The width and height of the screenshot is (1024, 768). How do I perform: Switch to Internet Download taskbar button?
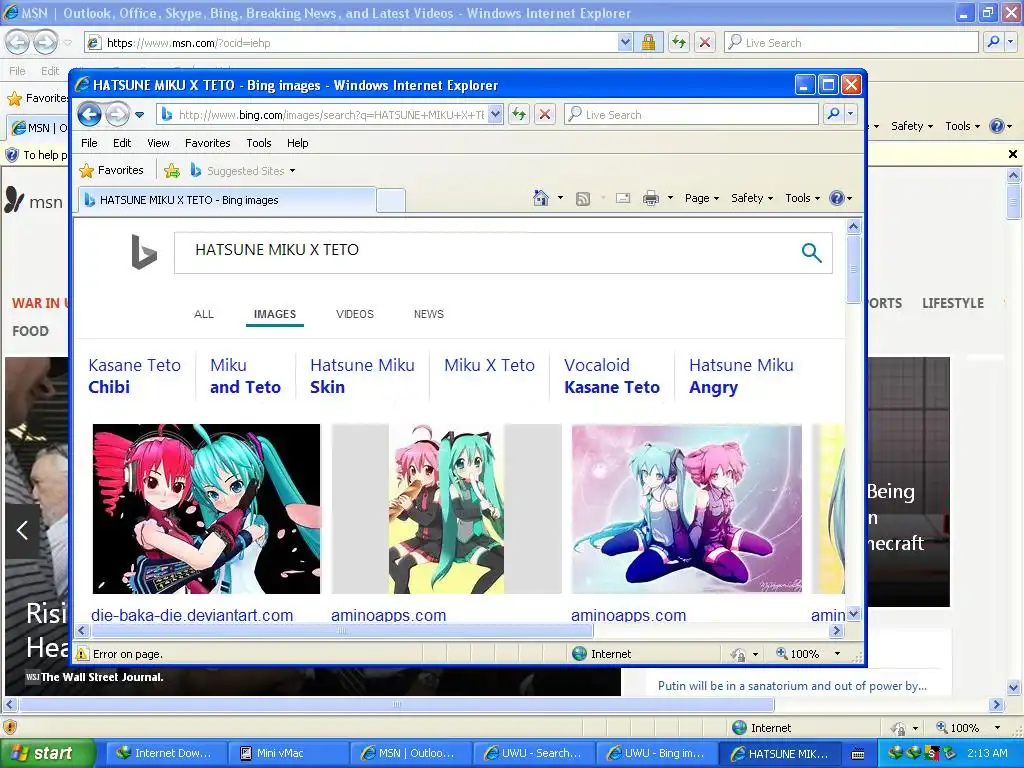coord(167,754)
